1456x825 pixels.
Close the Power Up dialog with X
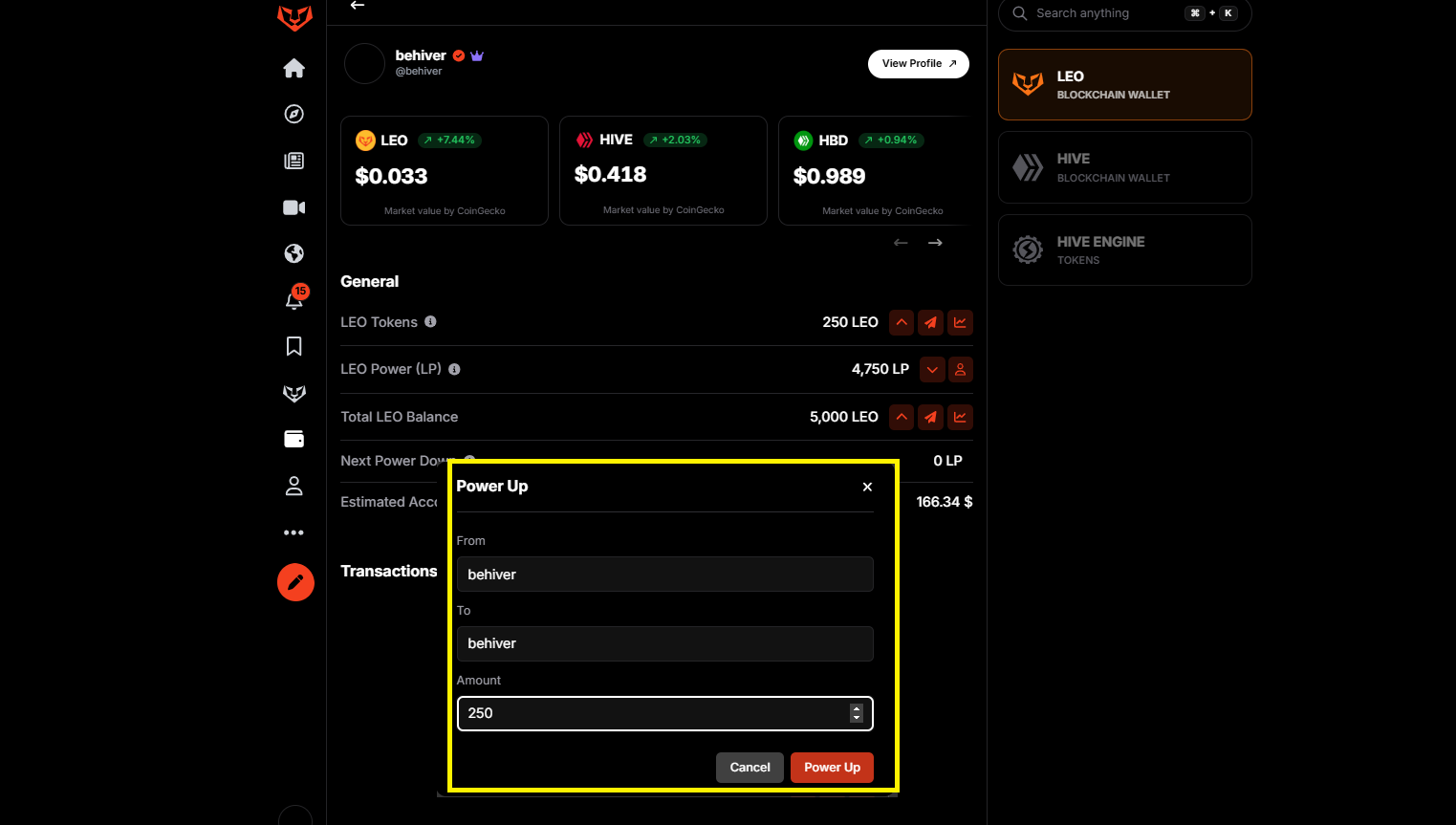tap(867, 487)
